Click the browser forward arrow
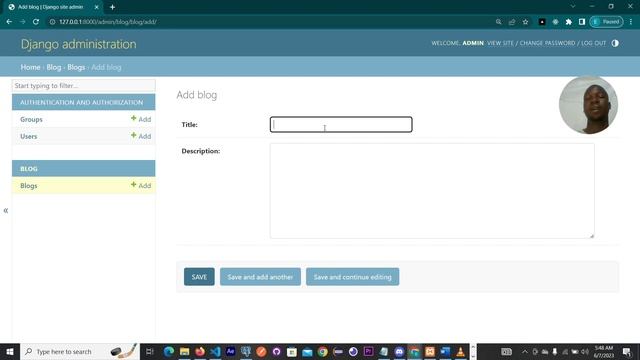This screenshot has width=640, height=360. pyautogui.click(x=22, y=22)
